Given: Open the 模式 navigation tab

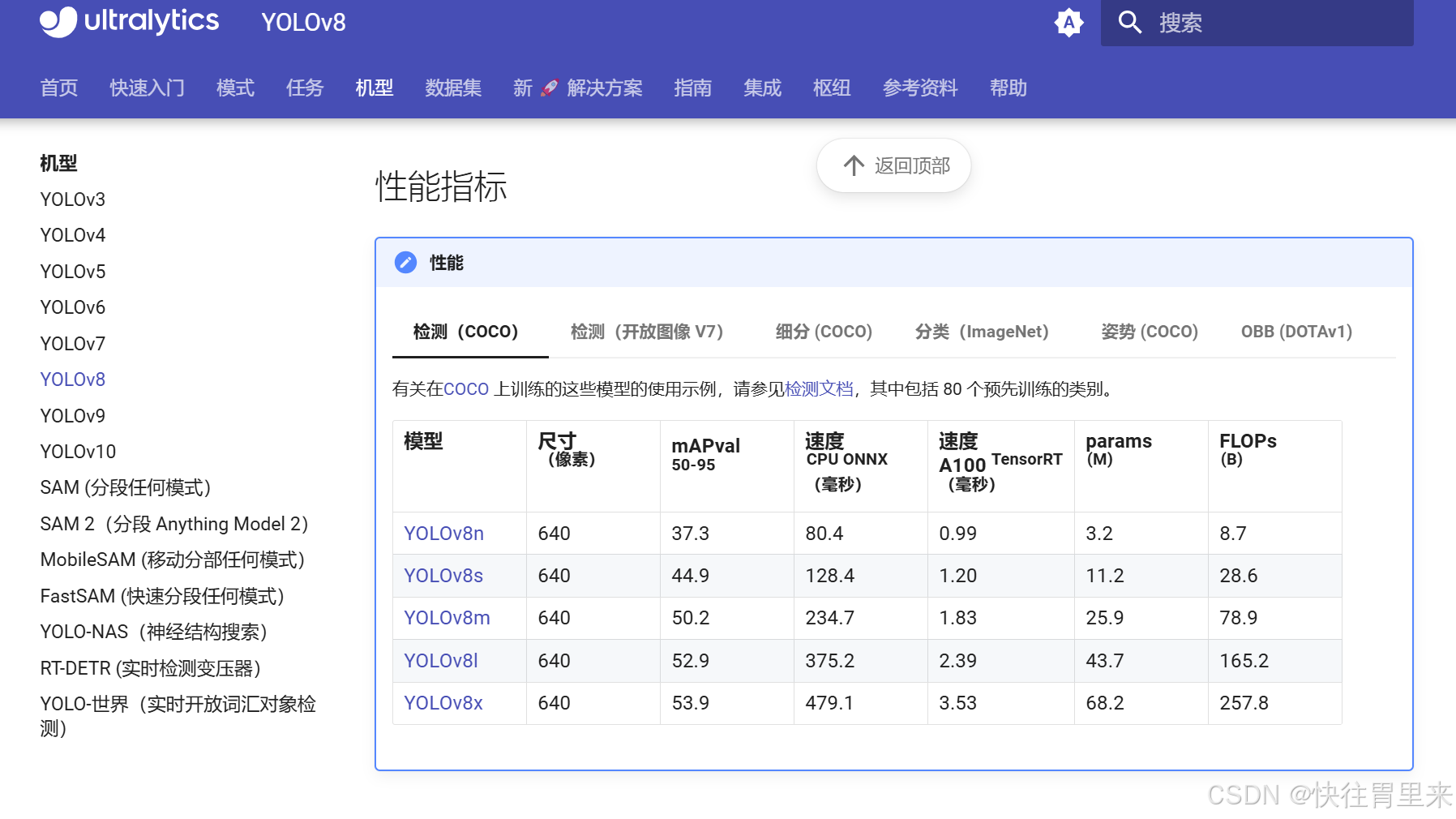Looking at the screenshot, I should point(236,88).
